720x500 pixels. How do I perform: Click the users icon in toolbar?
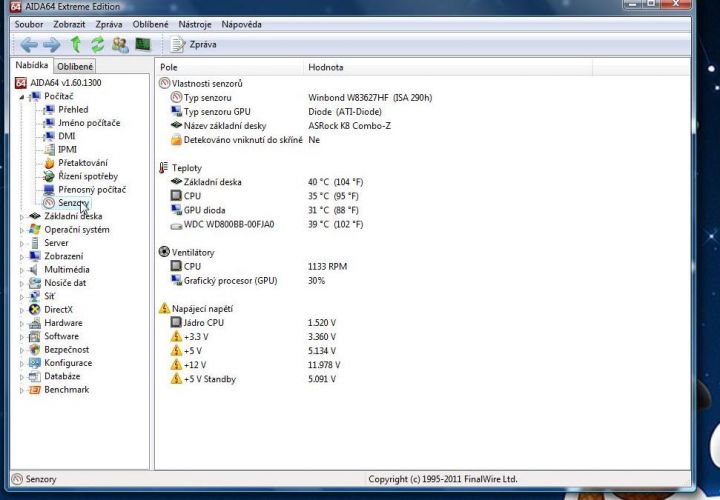tap(120, 45)
